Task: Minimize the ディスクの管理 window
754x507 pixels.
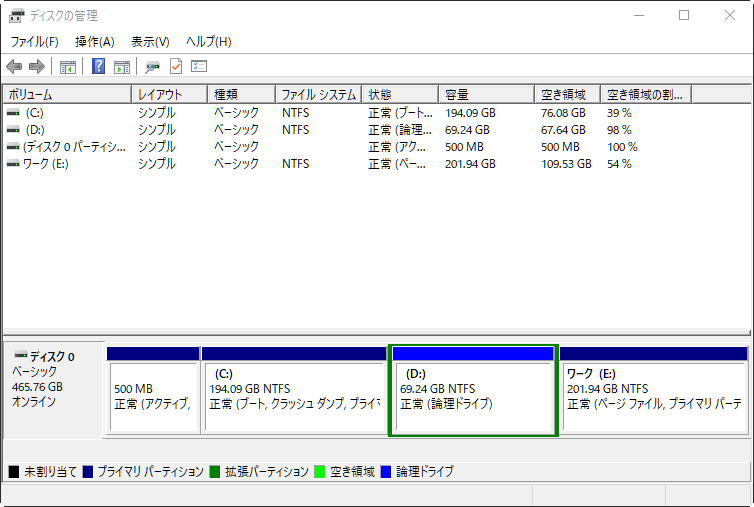Action: click(x=639, y=15)
